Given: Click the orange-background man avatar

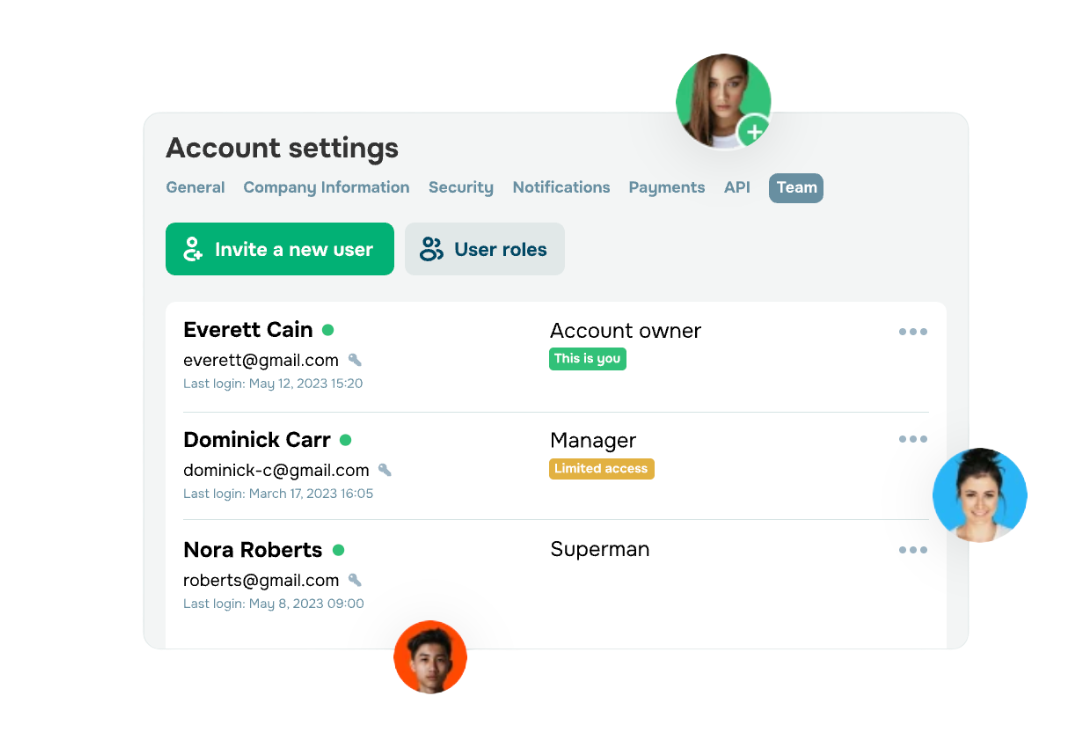Looking at the screenshot, I should pyautogui.click(x=430, y=657).
